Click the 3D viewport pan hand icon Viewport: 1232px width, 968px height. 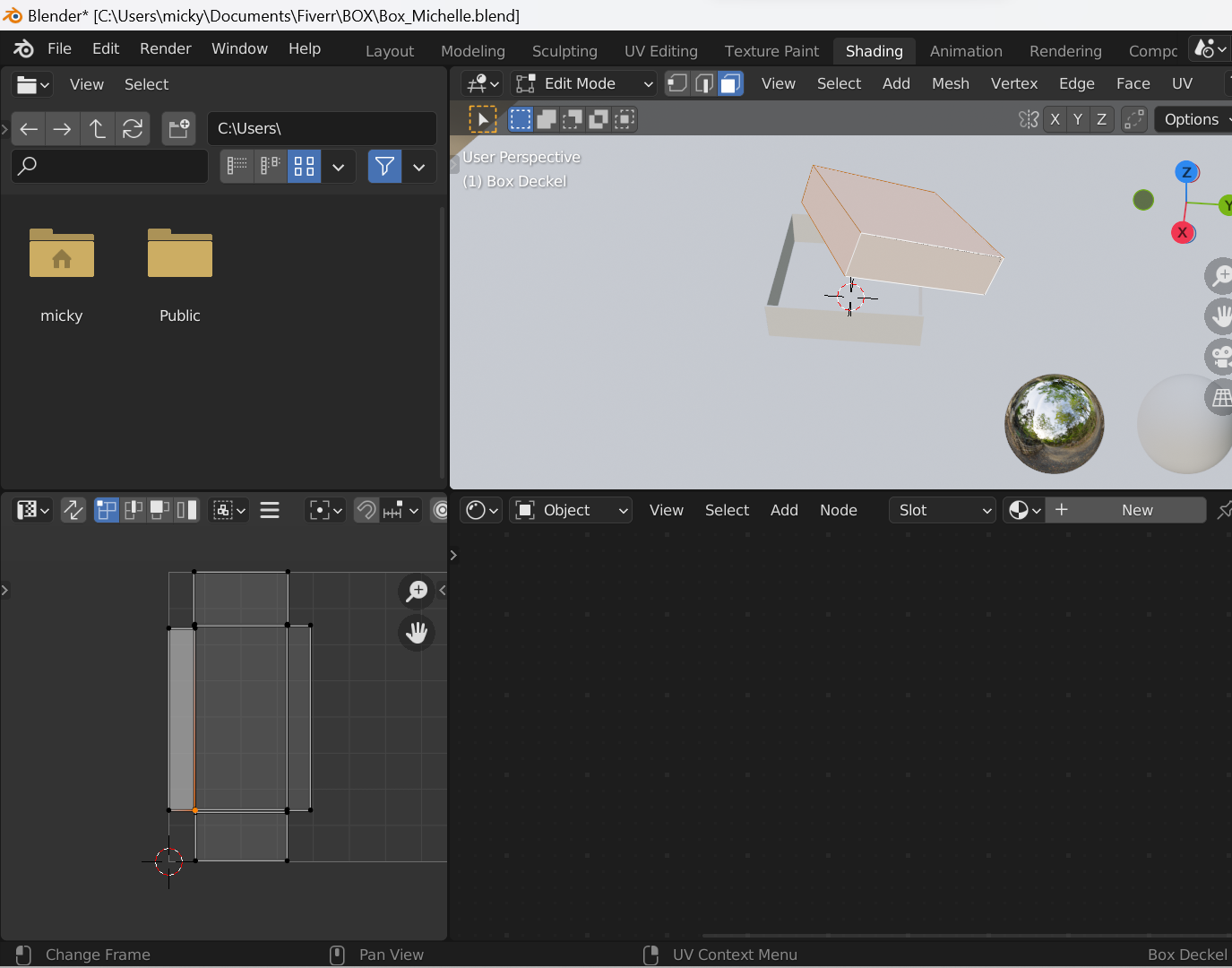(1219, 316)
